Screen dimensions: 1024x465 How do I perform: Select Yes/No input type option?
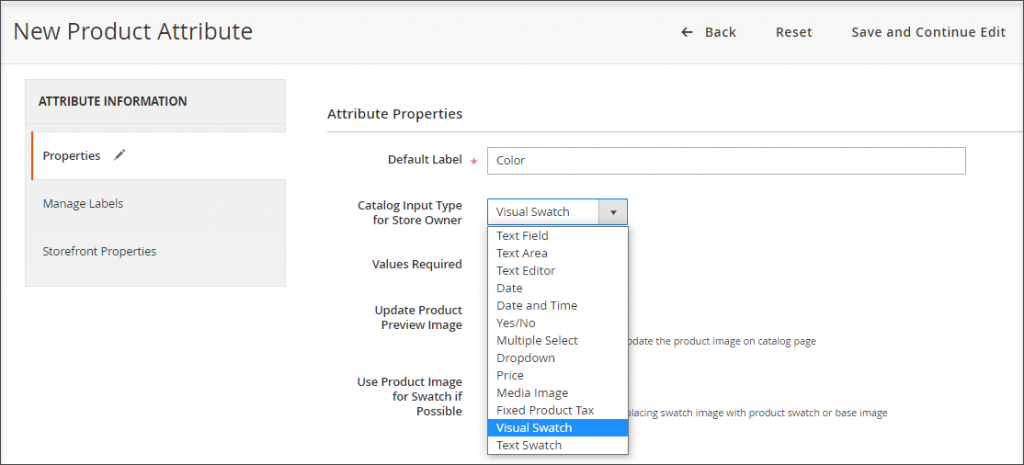pos(516,323)
